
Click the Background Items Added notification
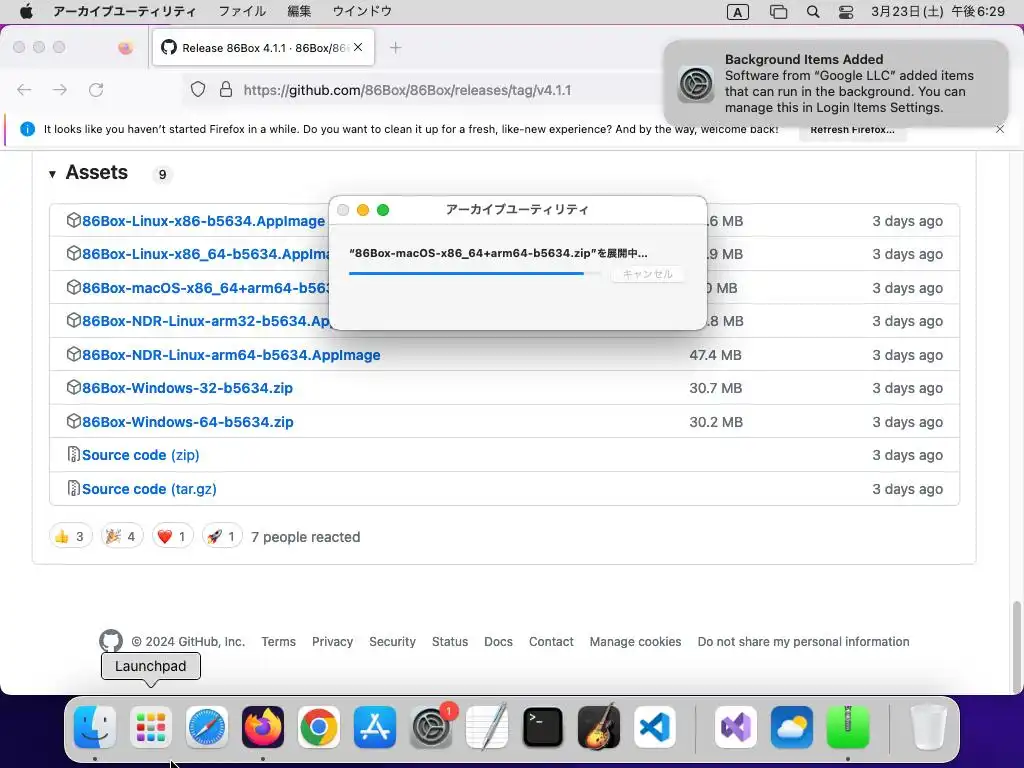836,84
